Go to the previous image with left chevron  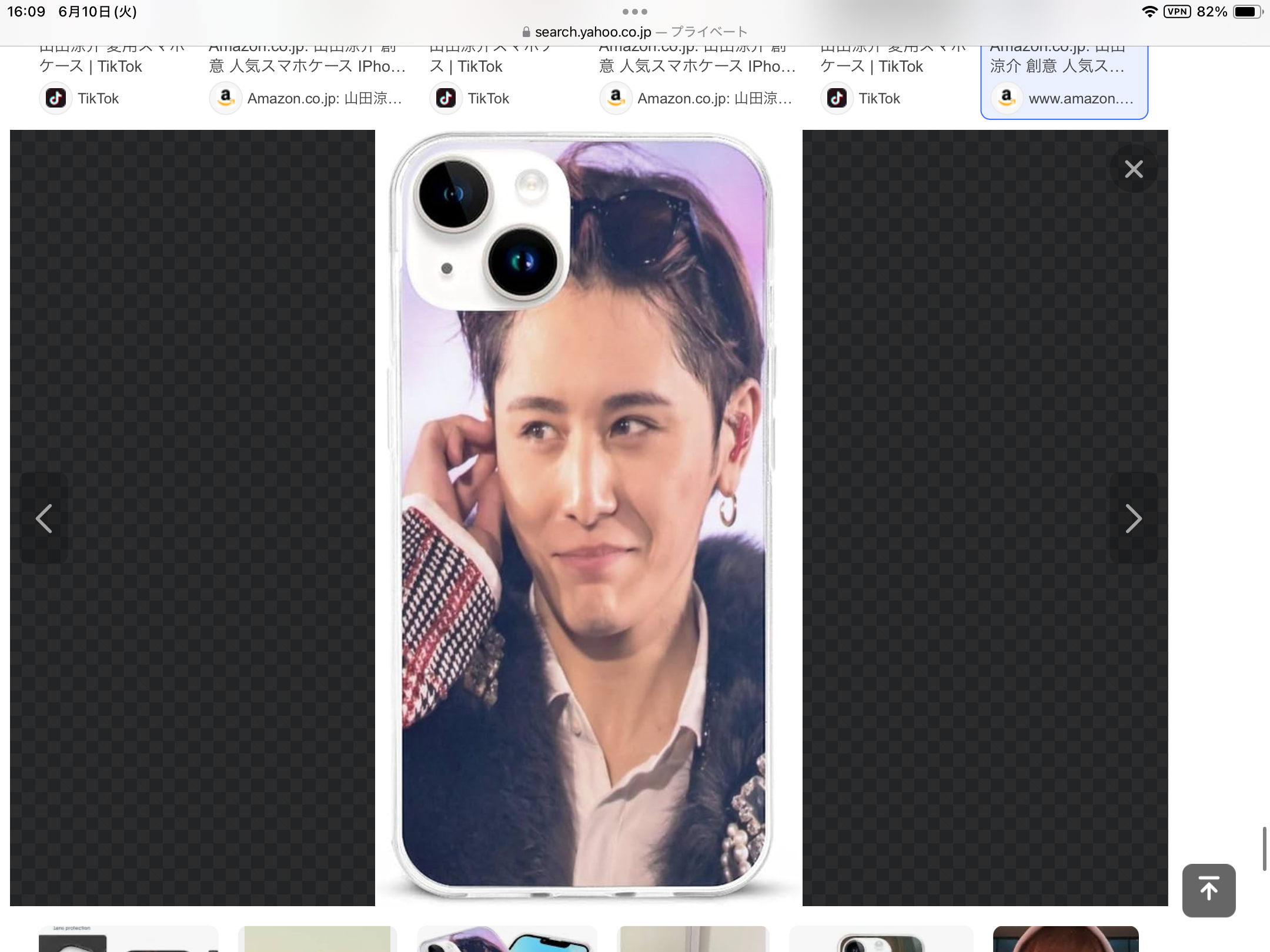coord(44,518)
